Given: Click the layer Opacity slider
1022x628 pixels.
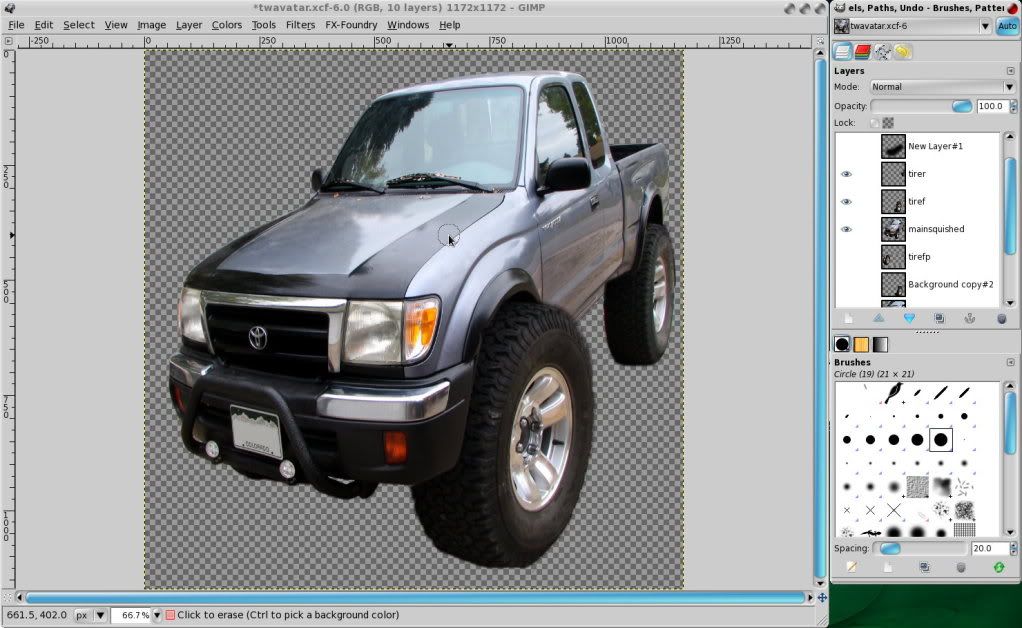Looking at the screenshot, I should click(x=922, y=106).
